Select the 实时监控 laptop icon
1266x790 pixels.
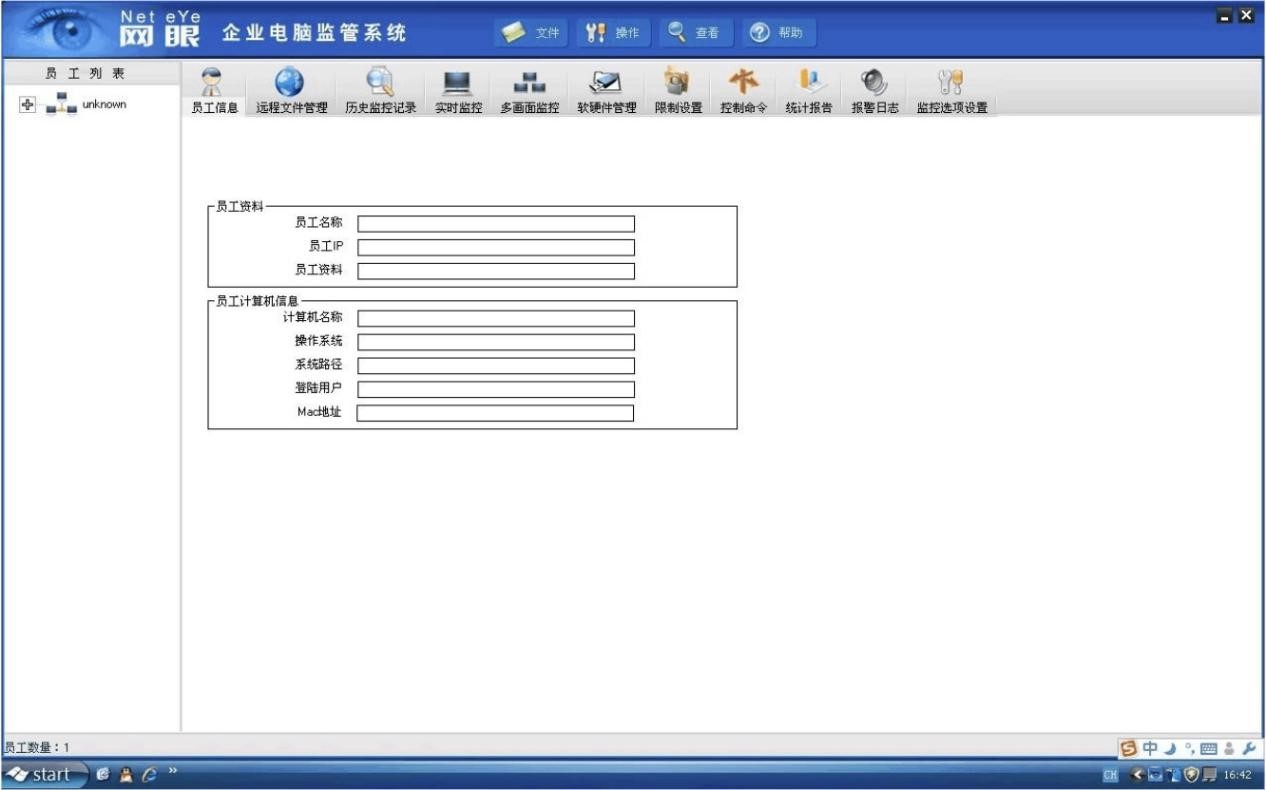458,83
